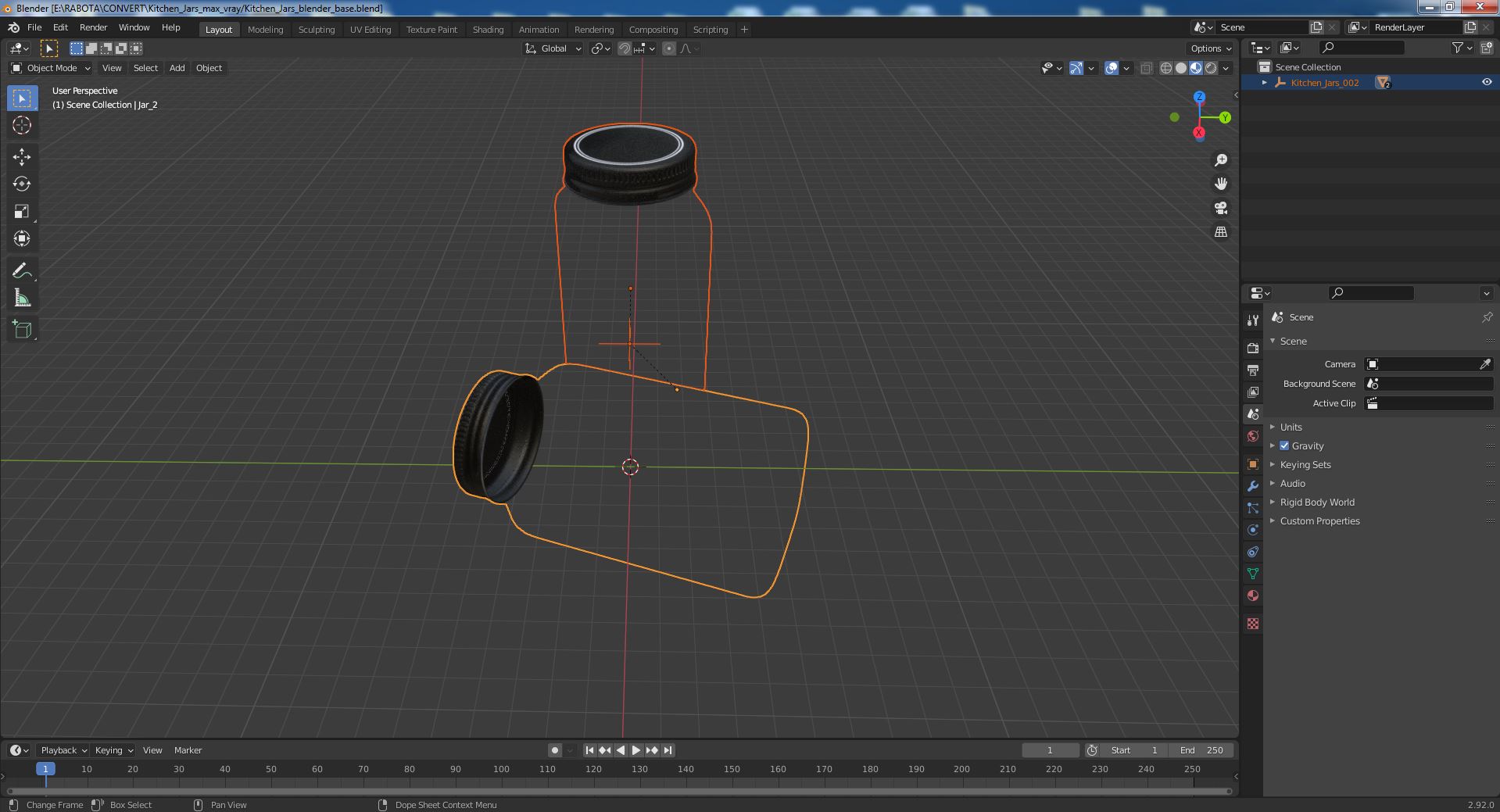This screenshot has height=812, width=1500.
Task: Open the Render menu
Action: (93, 27)
